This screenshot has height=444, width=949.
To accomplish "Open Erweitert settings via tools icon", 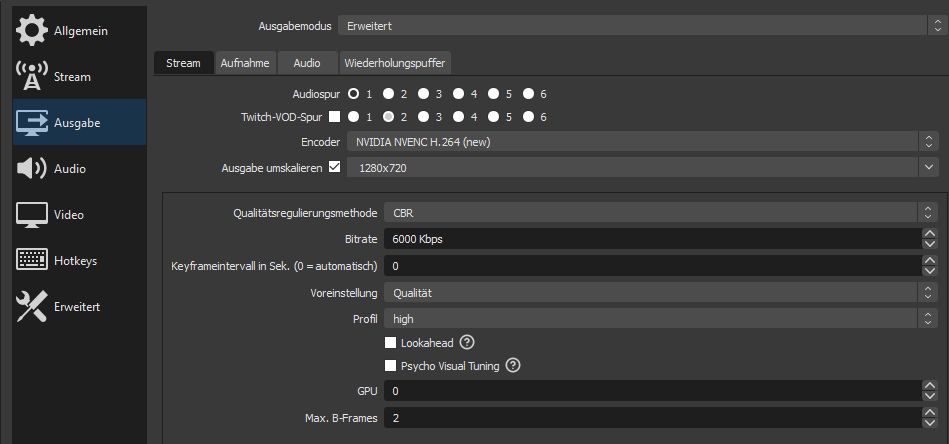I will 32,307.
